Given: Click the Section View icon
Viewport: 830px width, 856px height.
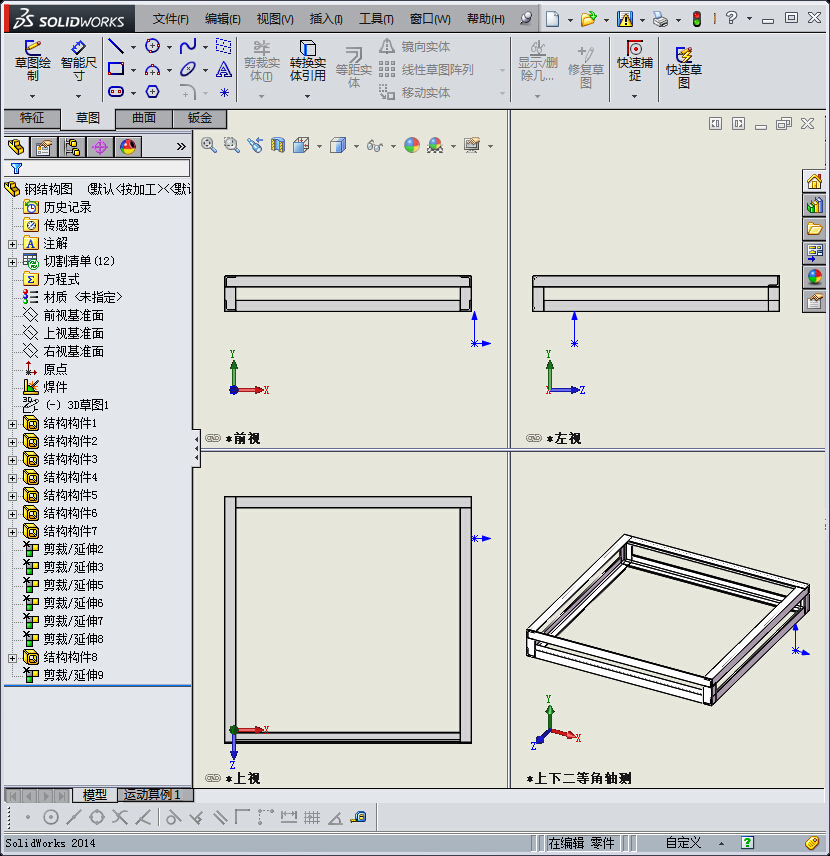Looking at the screenshot, I should pos(278,145).
